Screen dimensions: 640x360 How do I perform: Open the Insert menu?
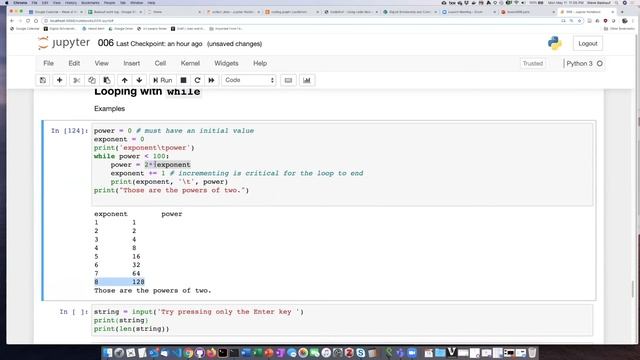click(131, 63)
